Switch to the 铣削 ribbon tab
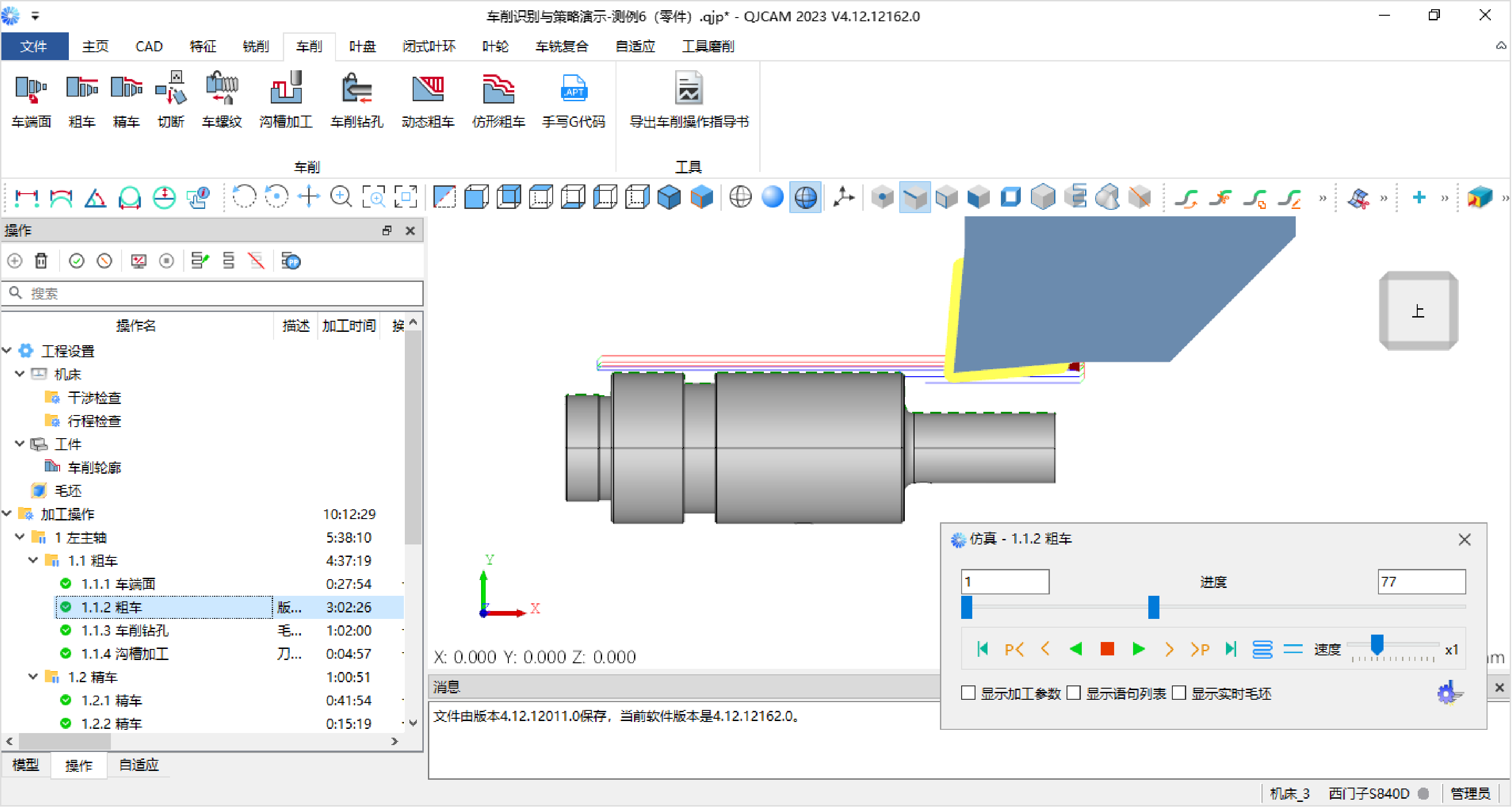Image resolution: width=1512 pixels, height=807 pixels. (x=256, y=46)
